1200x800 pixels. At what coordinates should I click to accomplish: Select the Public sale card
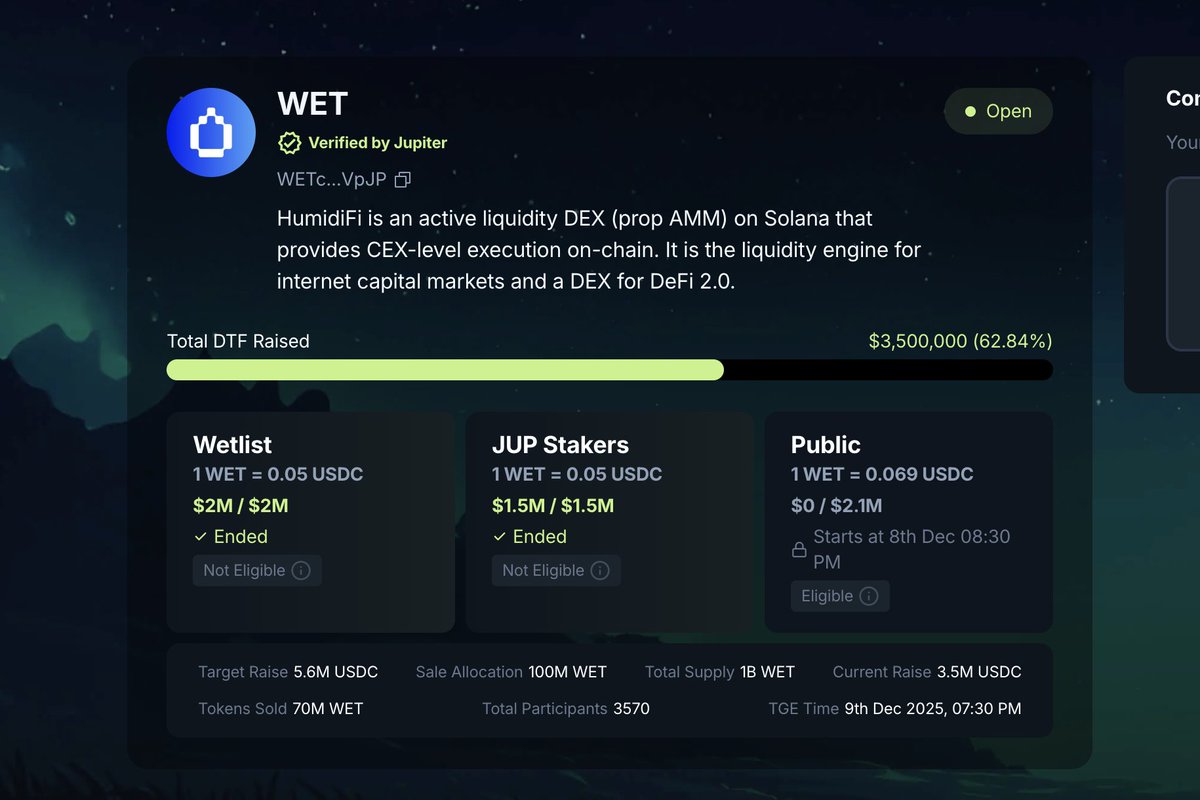click(x=909, y=522)
